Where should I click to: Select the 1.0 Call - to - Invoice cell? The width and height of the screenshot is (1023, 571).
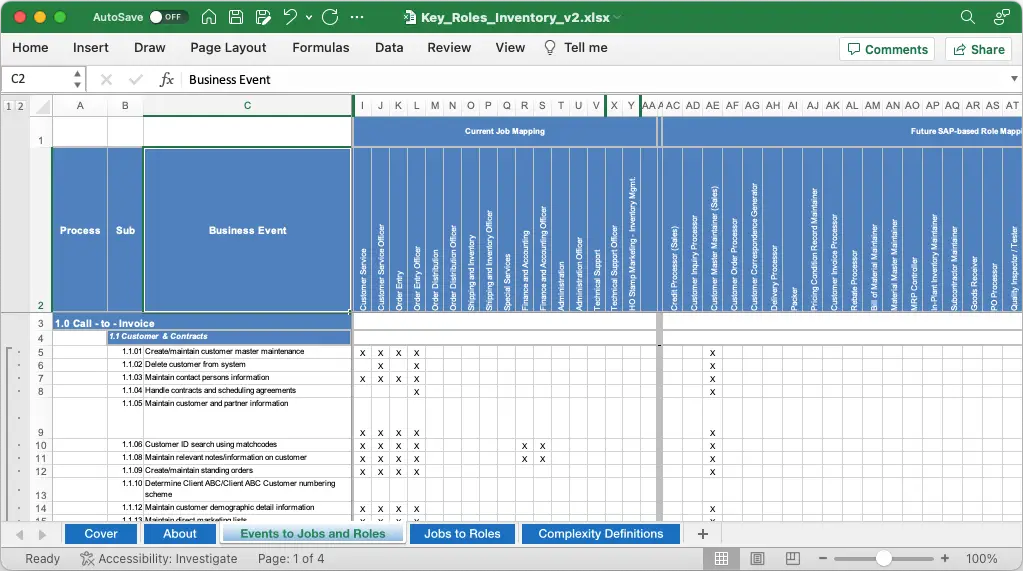pos(202,323)
